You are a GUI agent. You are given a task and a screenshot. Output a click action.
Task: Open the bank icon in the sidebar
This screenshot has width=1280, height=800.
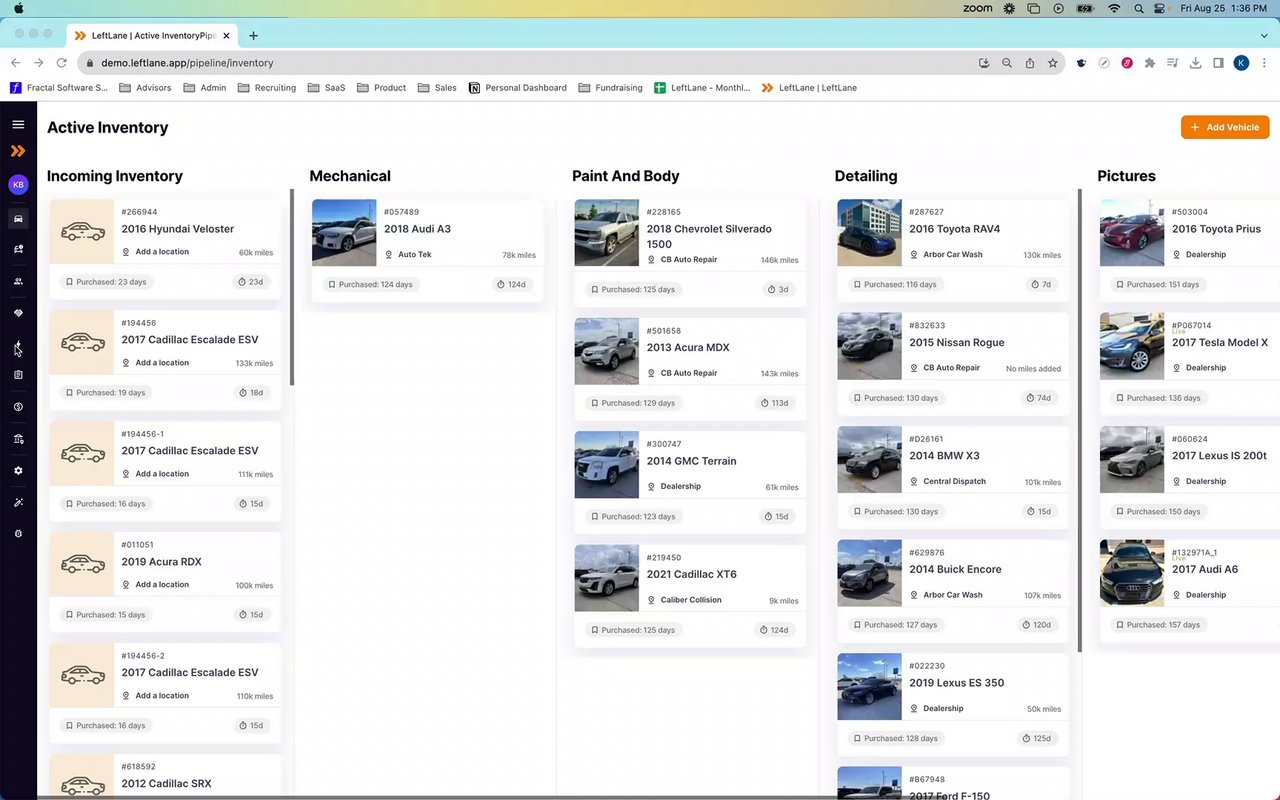(18, 439)
